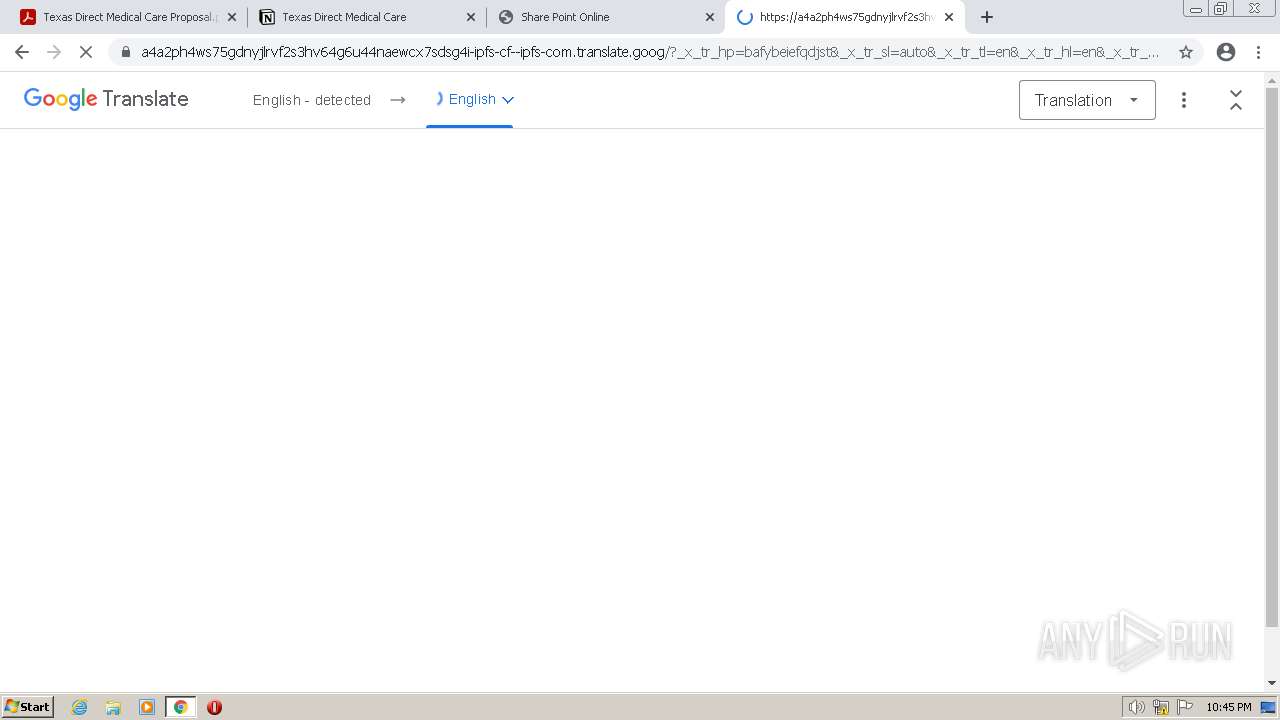Open the network tray icon
The width and height of the screenshot is (1280, 720).
(1161, 707)
